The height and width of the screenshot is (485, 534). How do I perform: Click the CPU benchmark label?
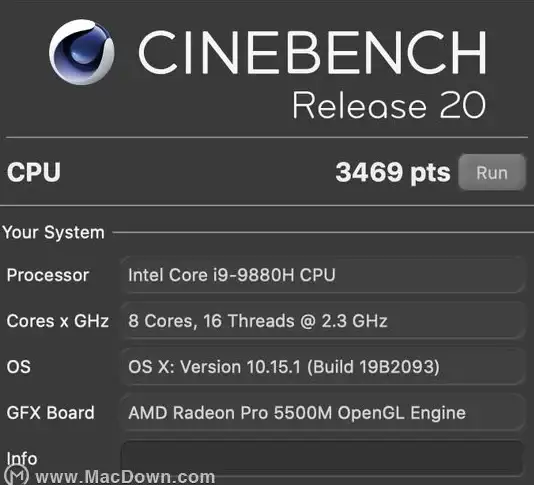coord(34,172)
